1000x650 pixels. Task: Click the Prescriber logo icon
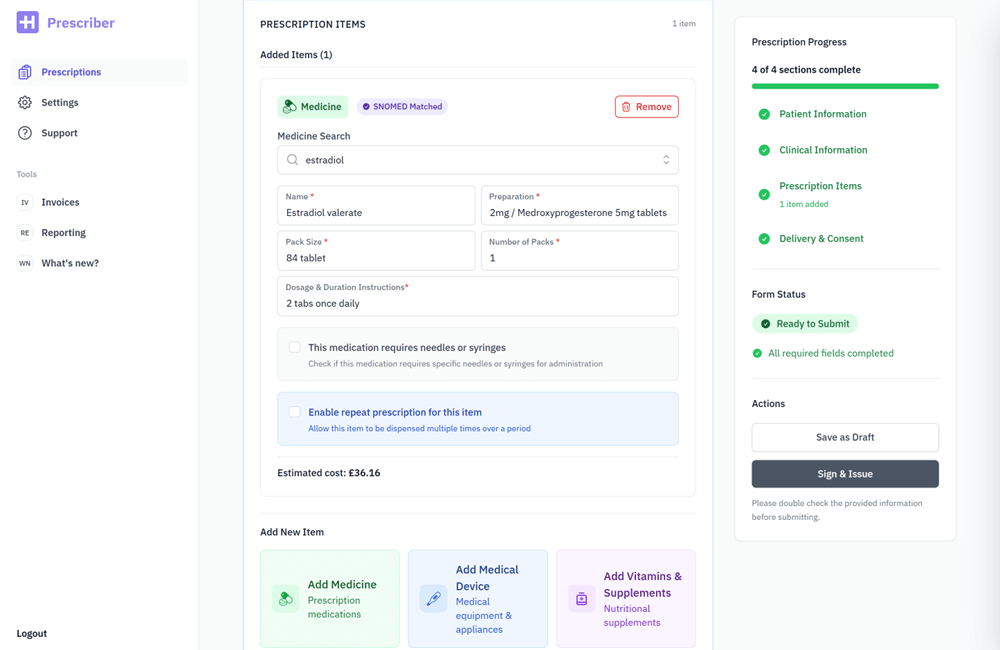click(28, 22)
